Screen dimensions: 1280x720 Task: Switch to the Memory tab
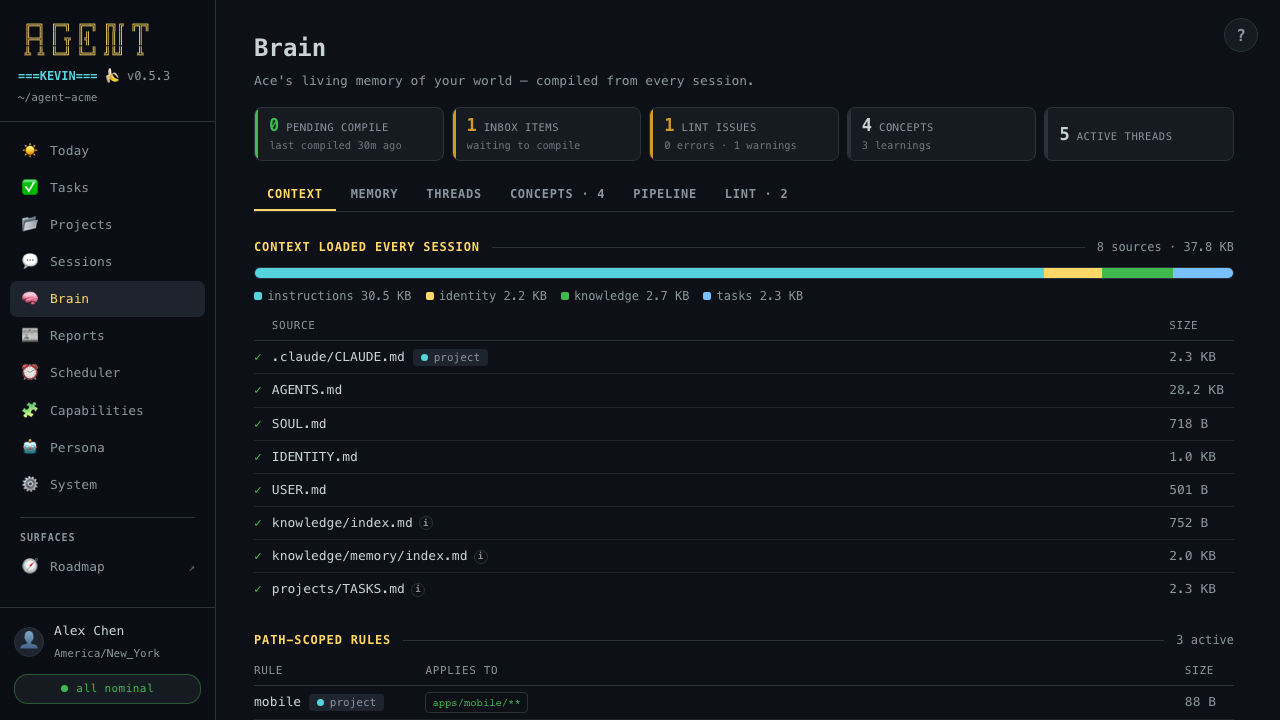point(374,194)
